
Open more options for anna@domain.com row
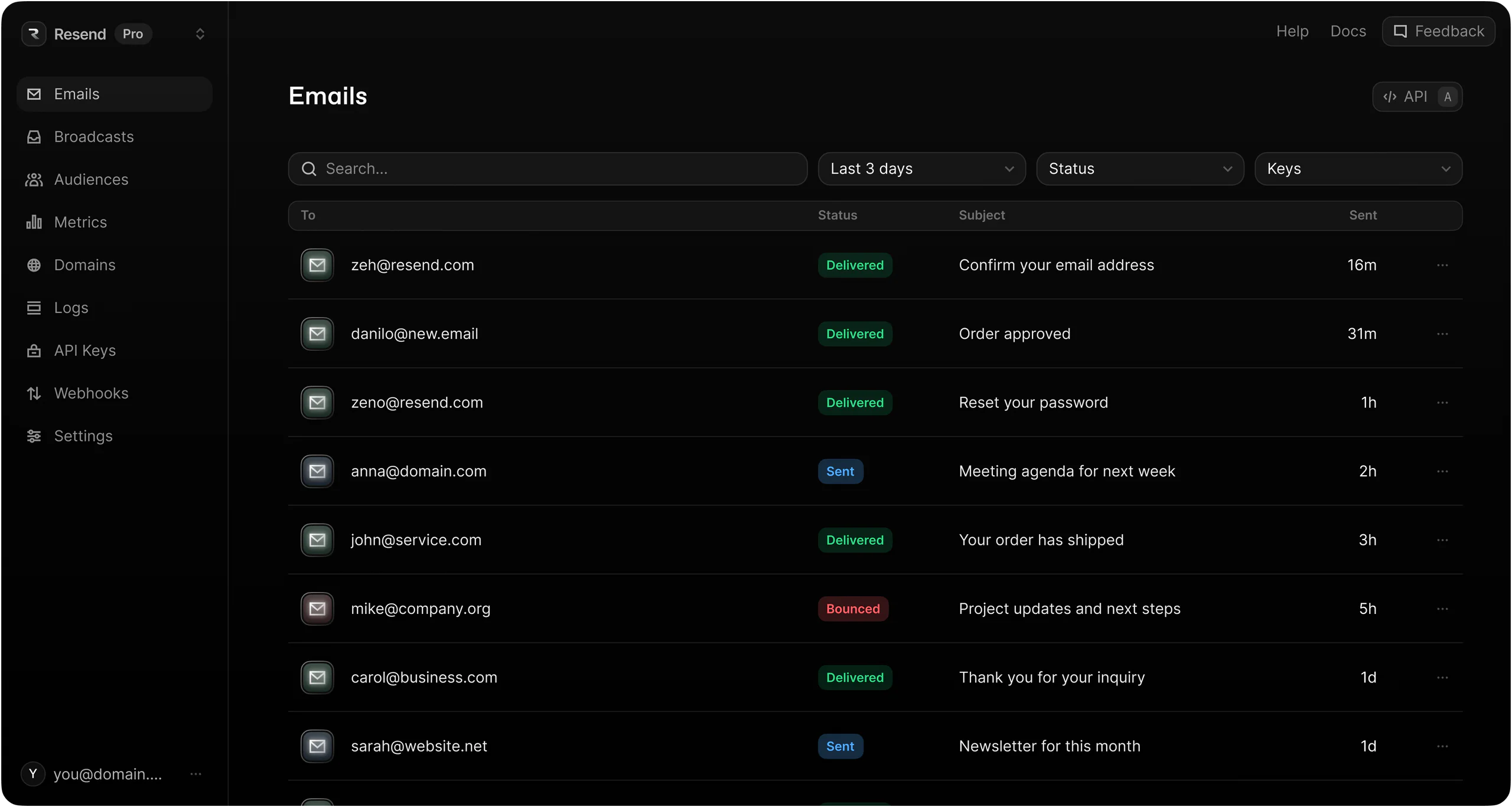(x=1442, y=471)
